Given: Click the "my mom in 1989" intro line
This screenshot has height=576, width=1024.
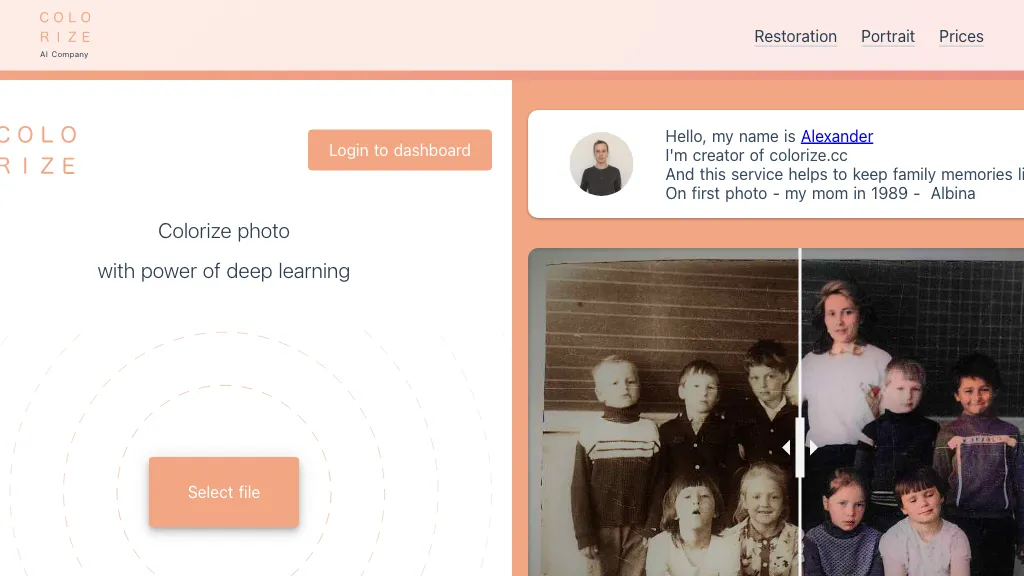Looking at the screenshot, I should point(820,193).
